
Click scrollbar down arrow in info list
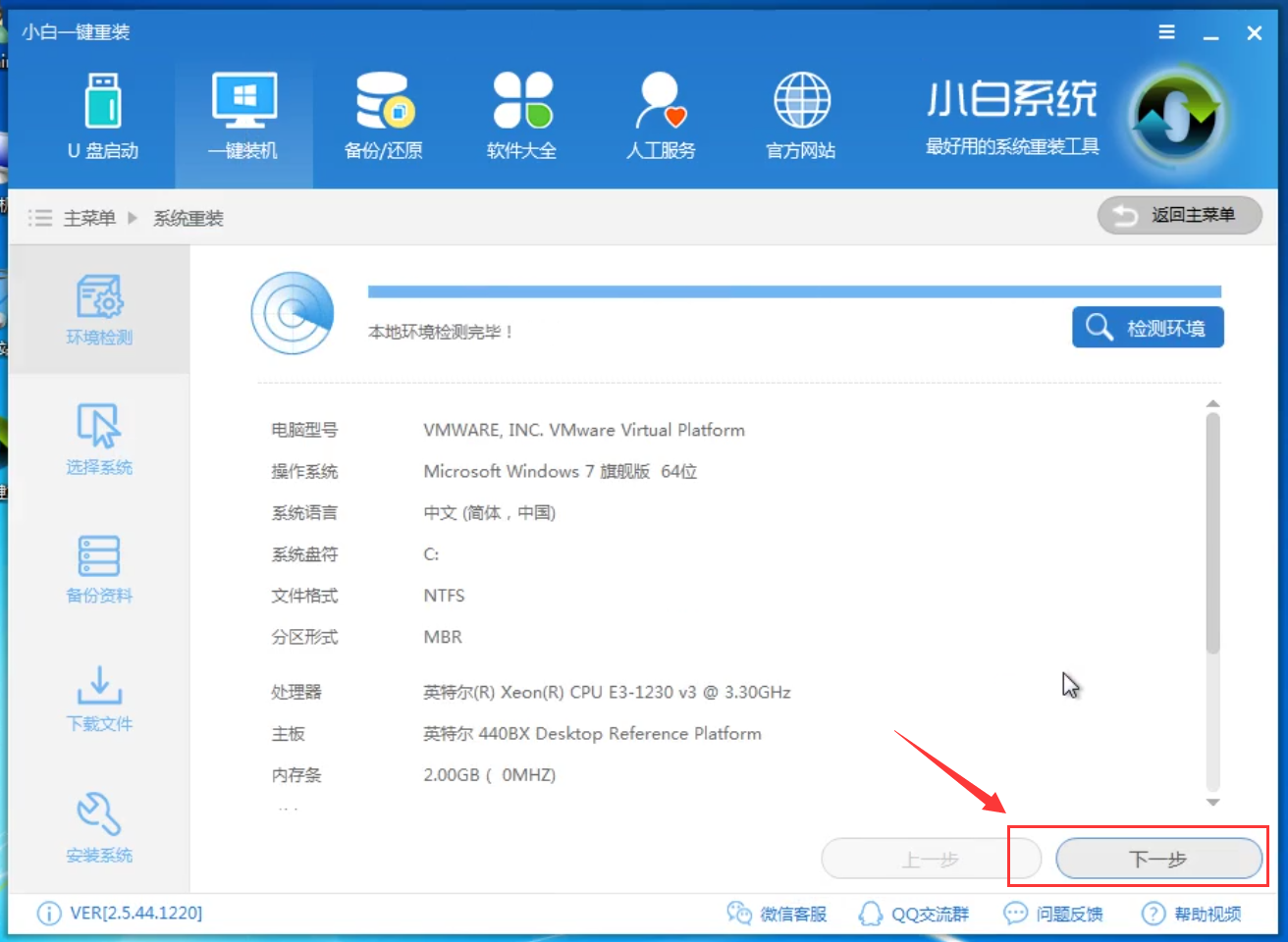[1213, 802]
